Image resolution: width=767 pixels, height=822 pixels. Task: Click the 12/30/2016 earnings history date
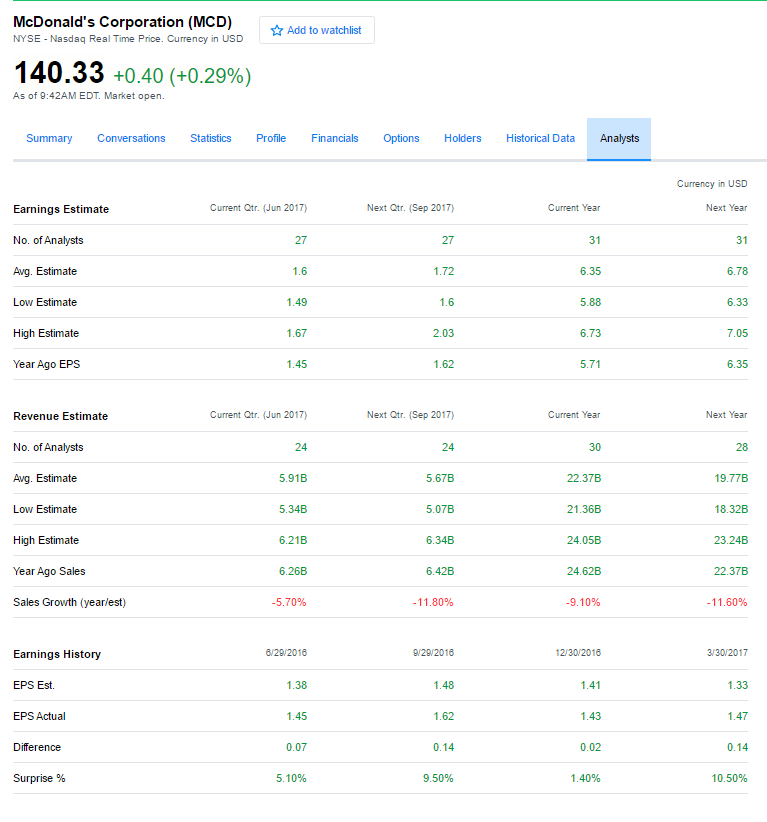(x=578, y=653)
